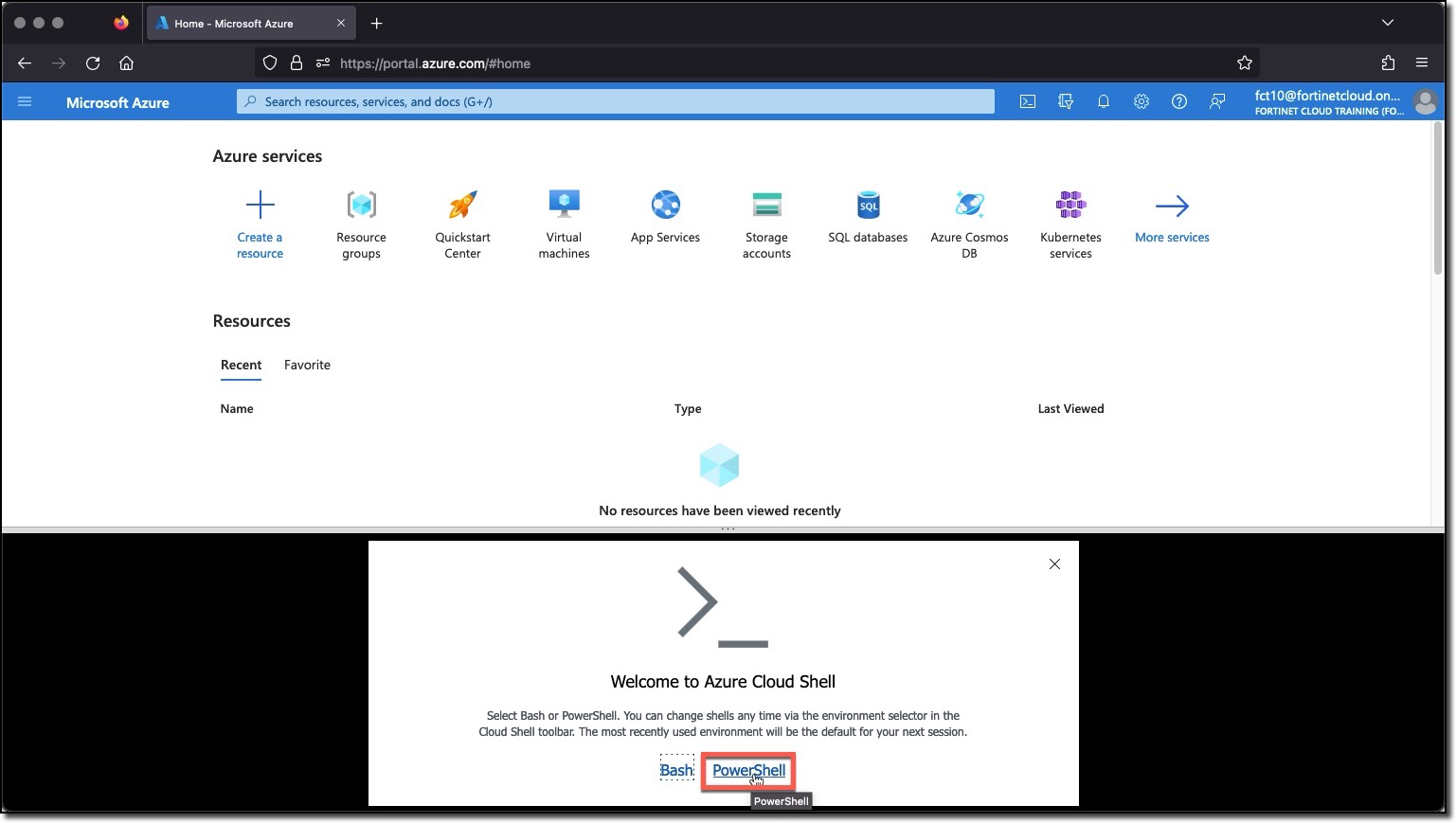1456x823 pixels.
Task: Open Resource groups service
Action: coord(361,224)
